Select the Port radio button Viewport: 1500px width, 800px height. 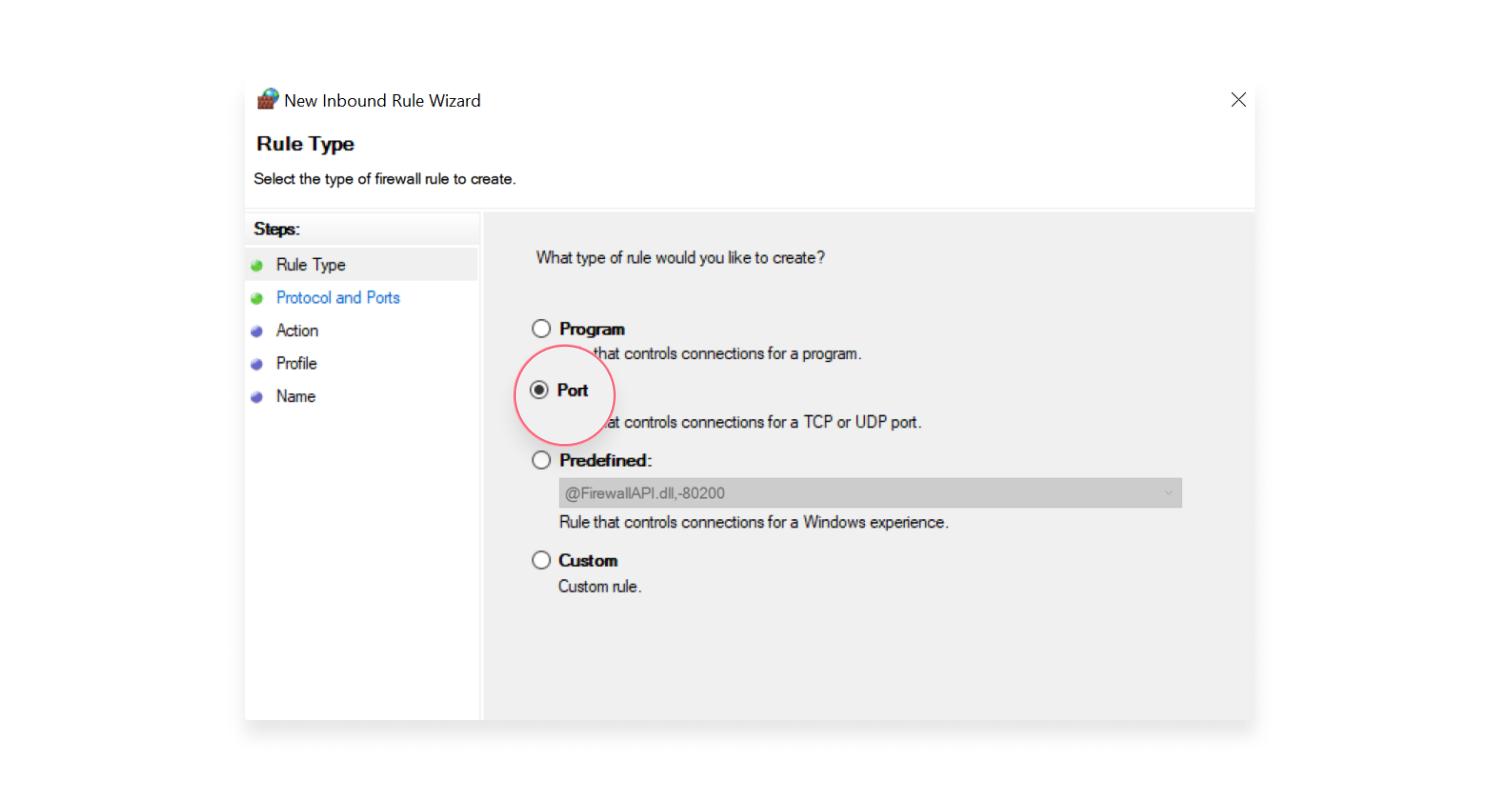(x=539, y=390)
